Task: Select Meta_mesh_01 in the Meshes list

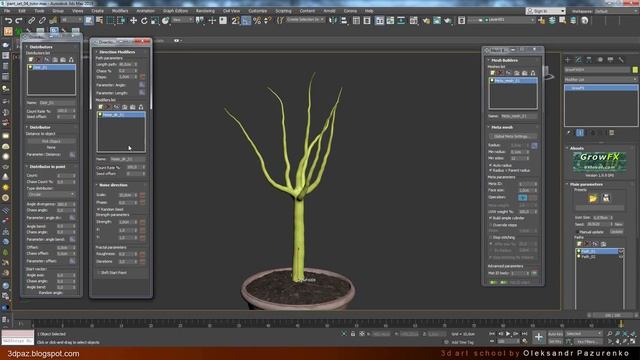Action: point(513,81)
